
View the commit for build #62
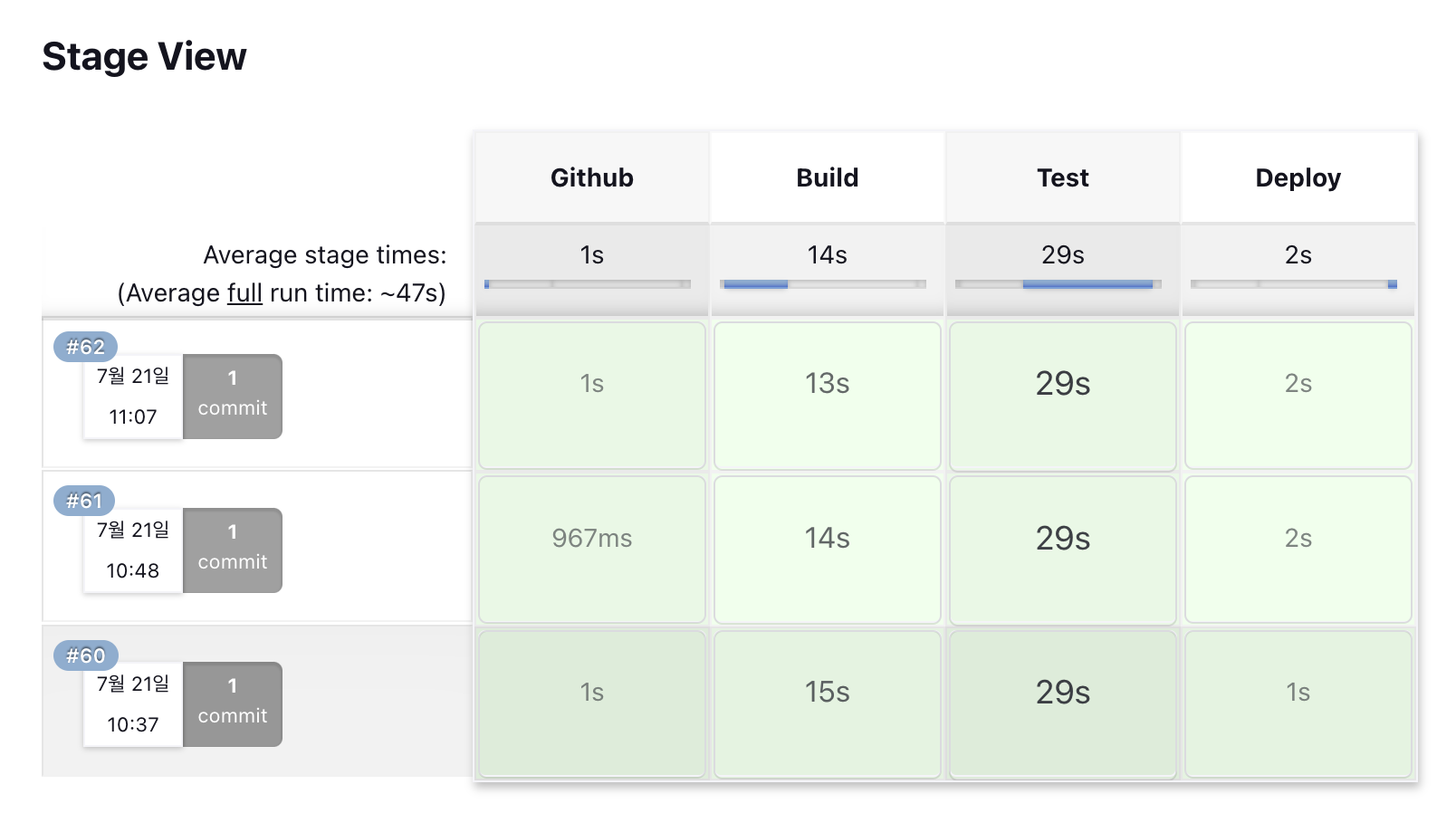click(233, 397)
